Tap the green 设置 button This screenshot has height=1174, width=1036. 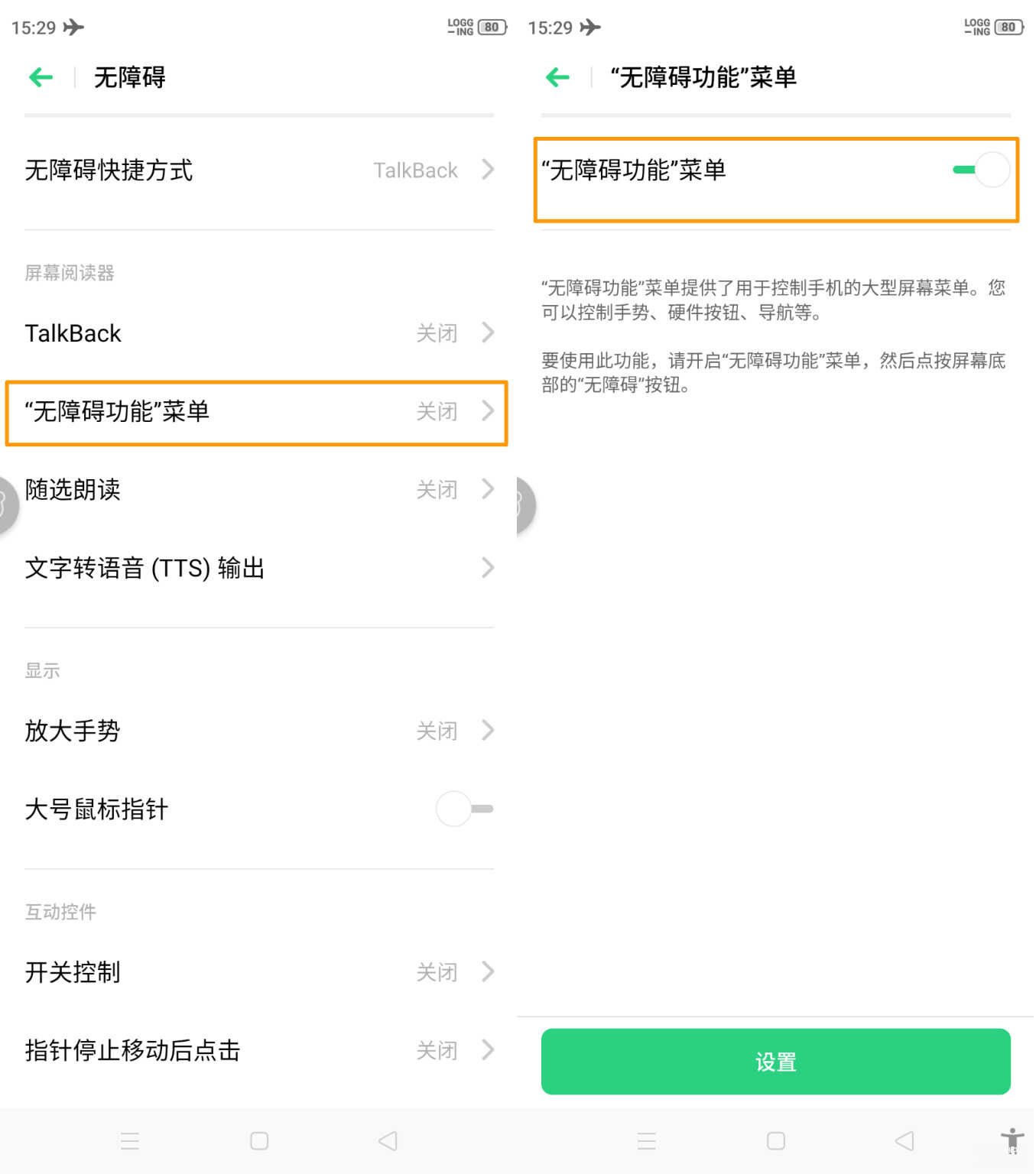click(776, 1062)
